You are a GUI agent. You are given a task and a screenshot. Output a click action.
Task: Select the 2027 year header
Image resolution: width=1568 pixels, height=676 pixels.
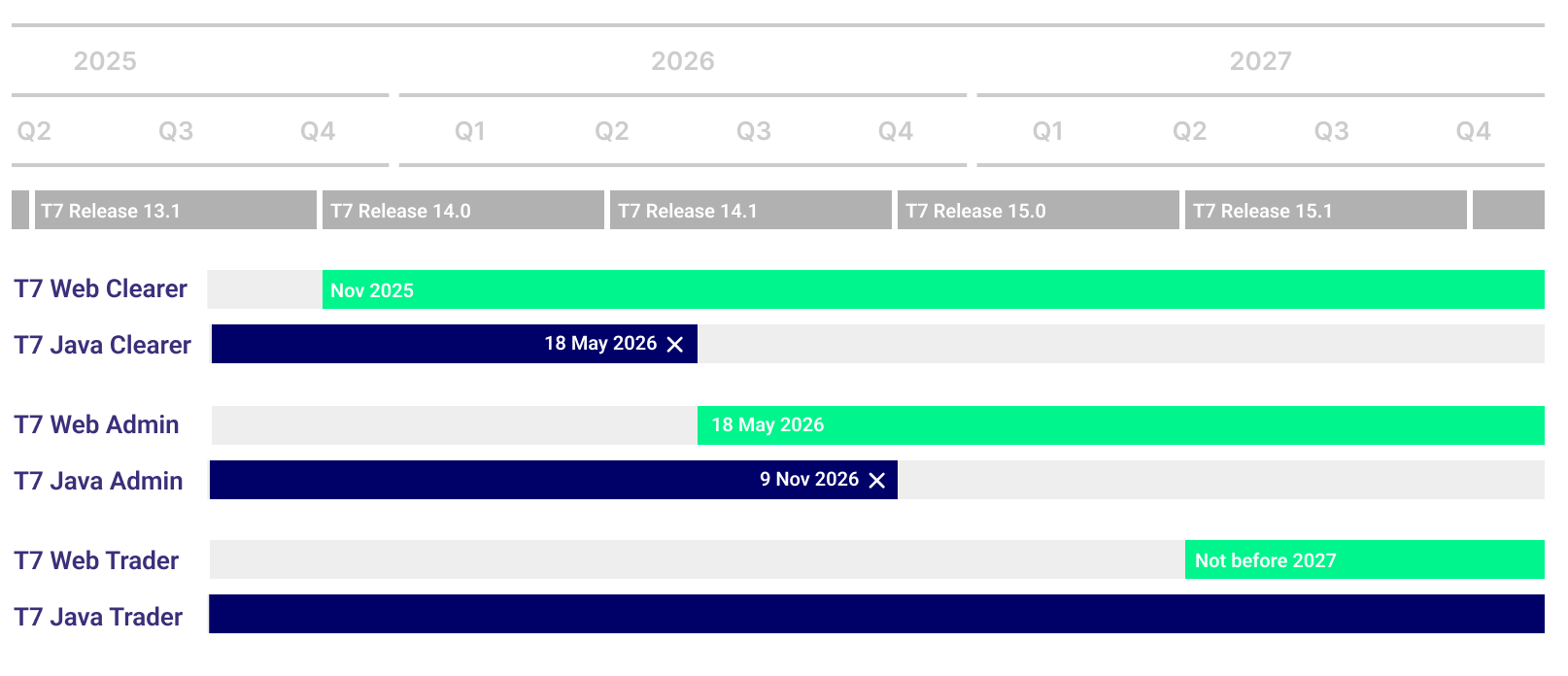[x=1260, y=61]
